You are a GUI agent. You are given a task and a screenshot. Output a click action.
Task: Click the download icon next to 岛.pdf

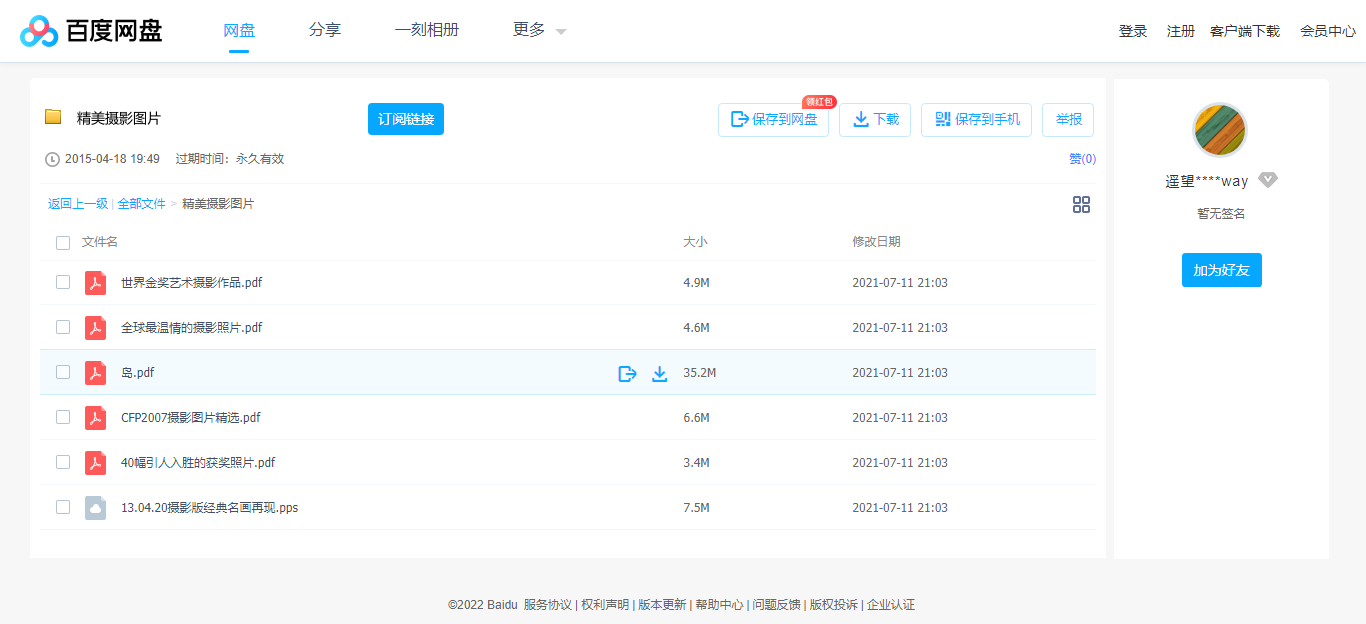pos(660,373)
